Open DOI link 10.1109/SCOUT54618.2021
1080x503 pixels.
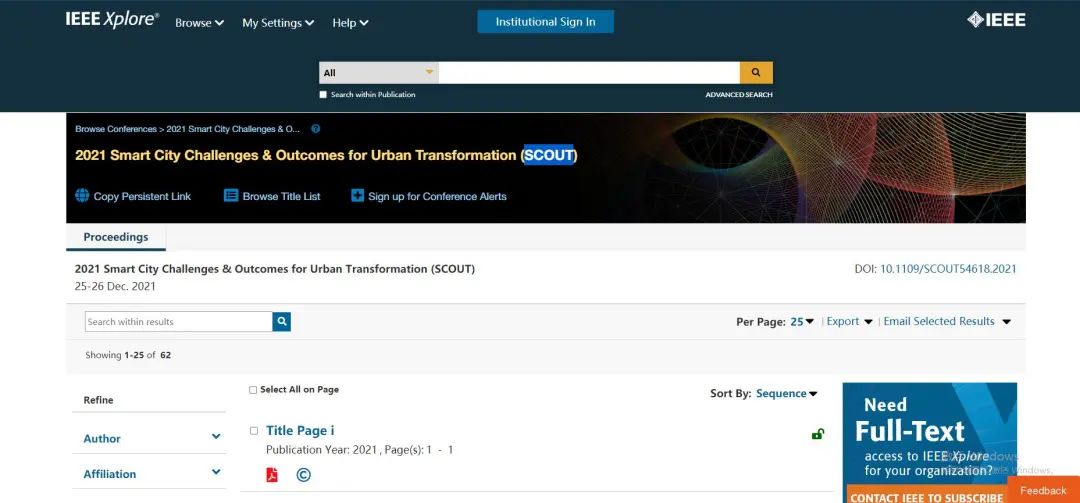pyautogui.click(x=948, y=269)
